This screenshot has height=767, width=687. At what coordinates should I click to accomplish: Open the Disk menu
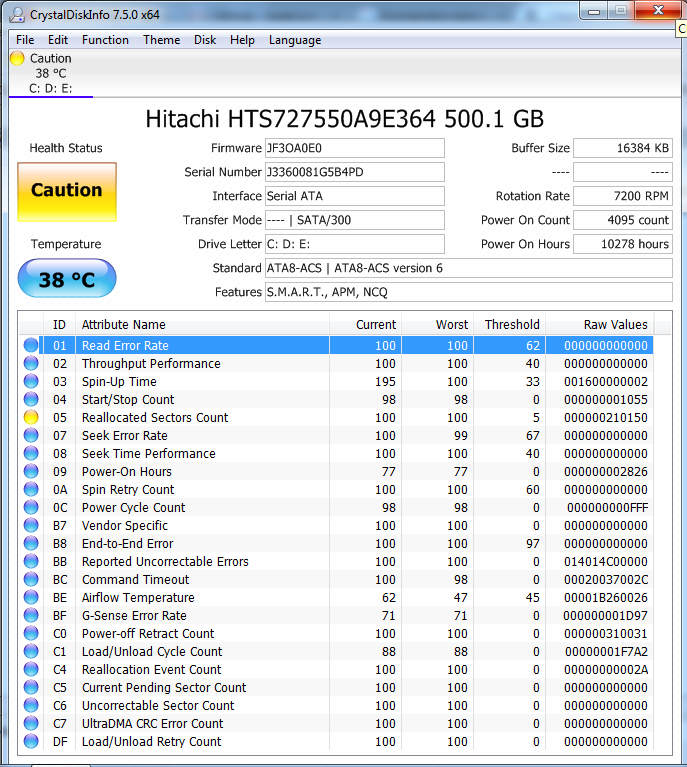coord(205,40)
